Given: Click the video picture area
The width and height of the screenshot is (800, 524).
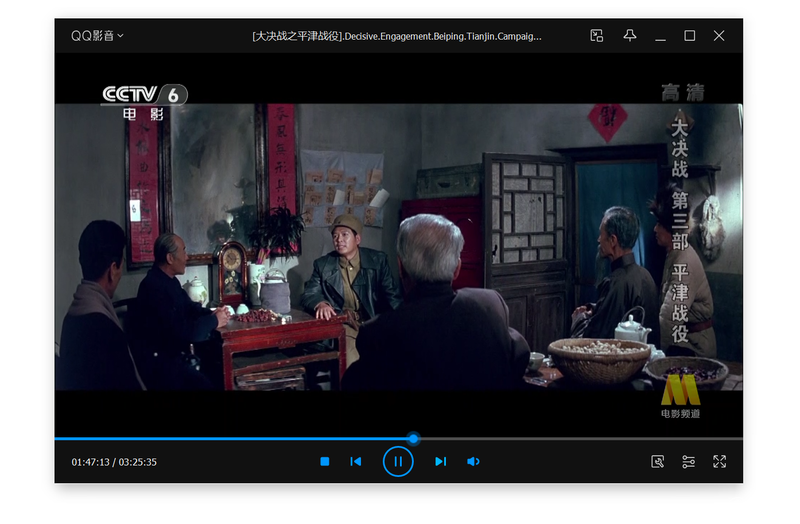Looking at the screenshot, I should pyautogui.click(x=398, y=247).
